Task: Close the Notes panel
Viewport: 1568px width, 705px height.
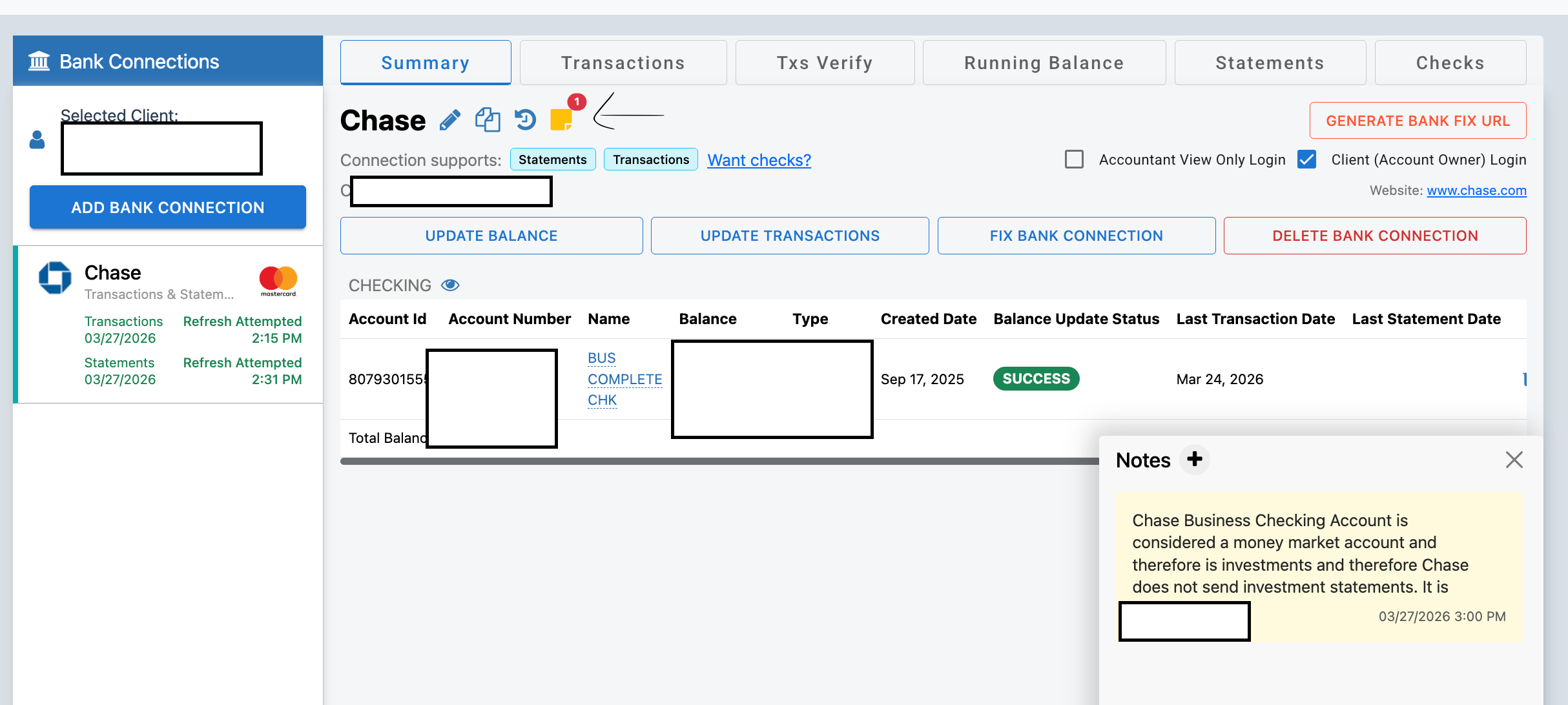Action: (x=1514, y=460)
